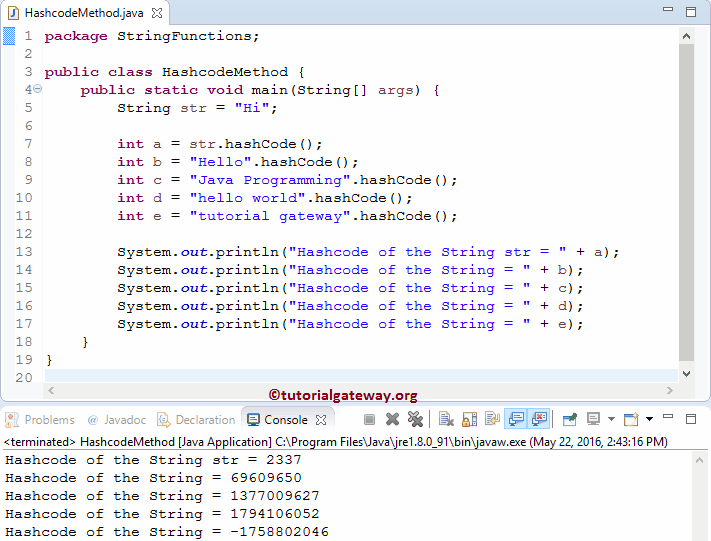Switch to the Javadoc tab

point(117,420)
